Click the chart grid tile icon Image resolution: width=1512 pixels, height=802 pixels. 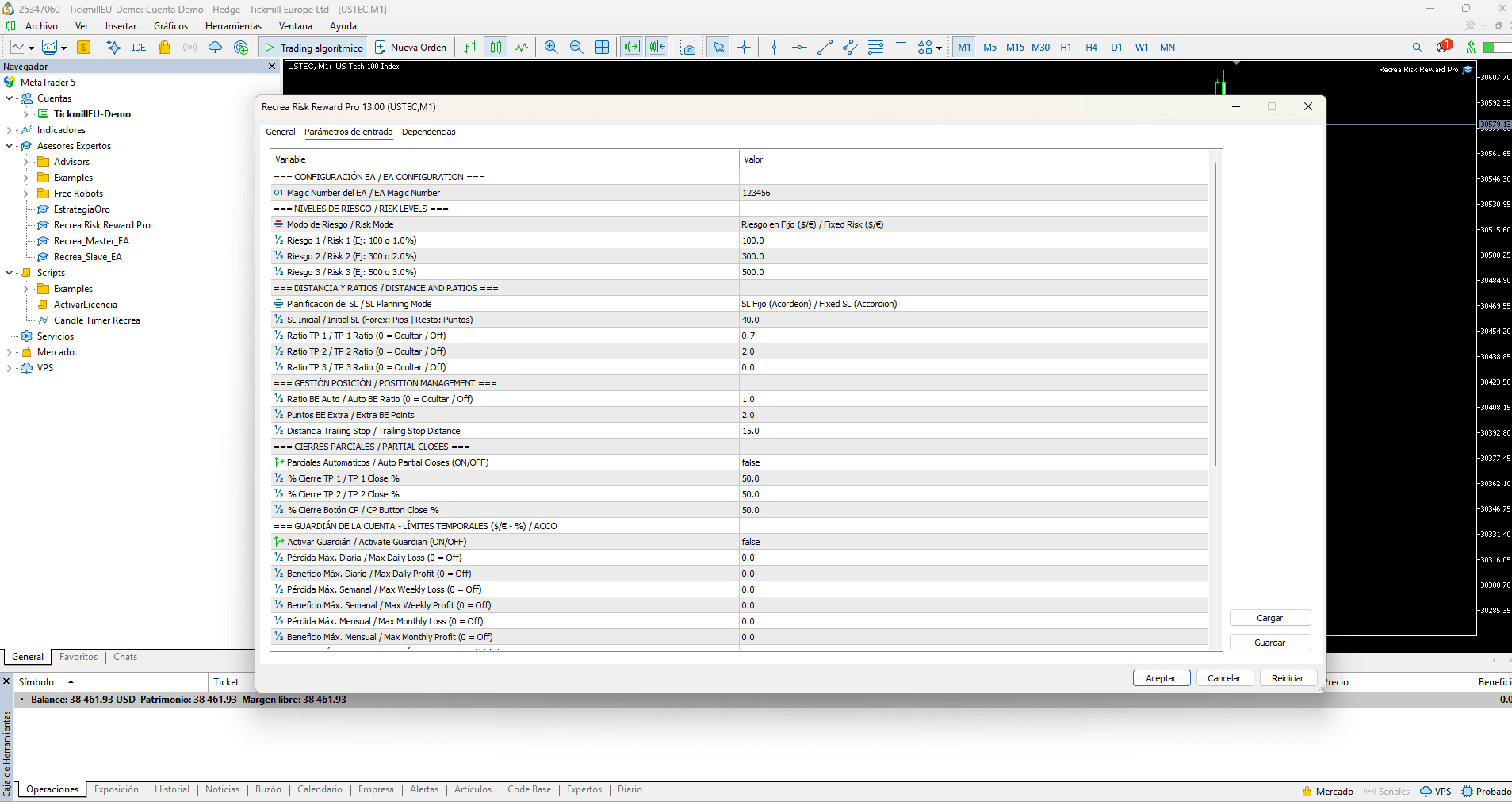click(x=603, y=48)
